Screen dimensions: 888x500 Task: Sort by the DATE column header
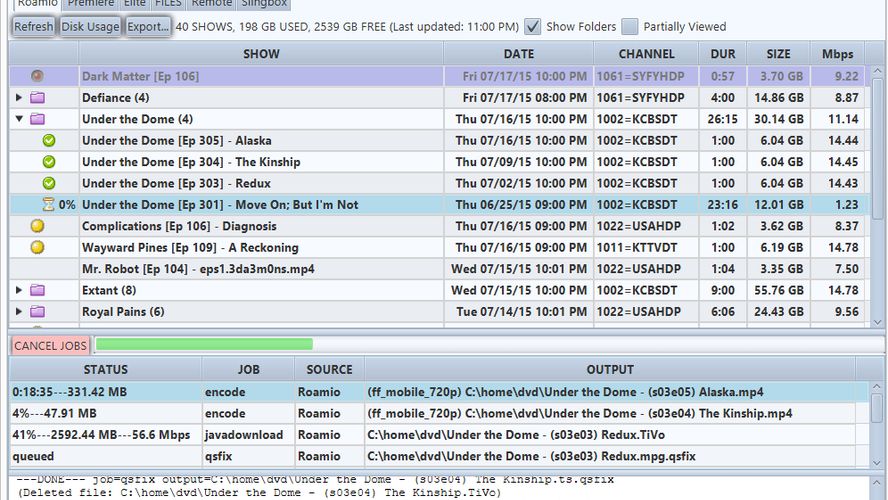click(x=519, y=54)
